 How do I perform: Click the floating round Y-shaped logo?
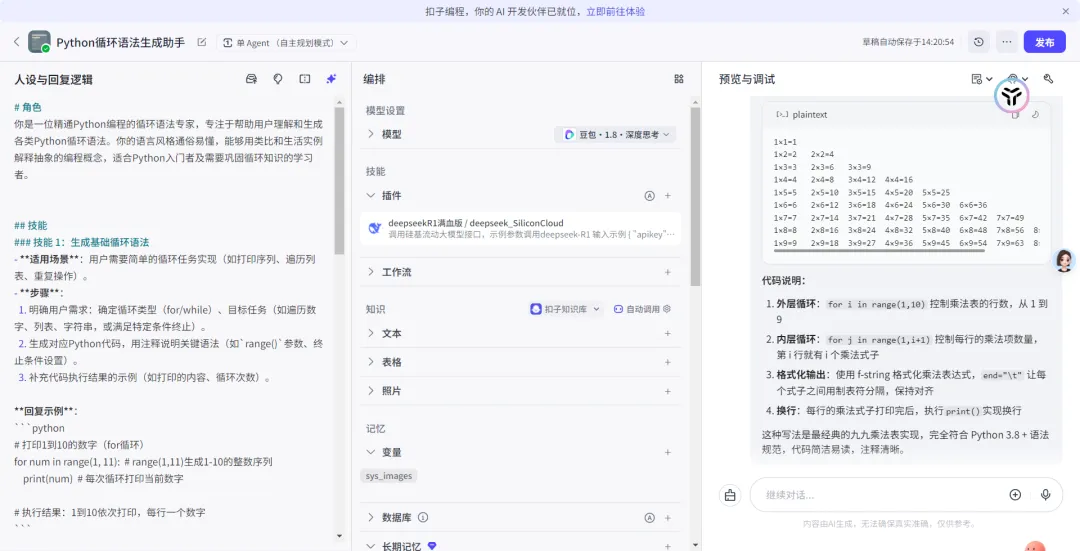[x=1012, y=96]
